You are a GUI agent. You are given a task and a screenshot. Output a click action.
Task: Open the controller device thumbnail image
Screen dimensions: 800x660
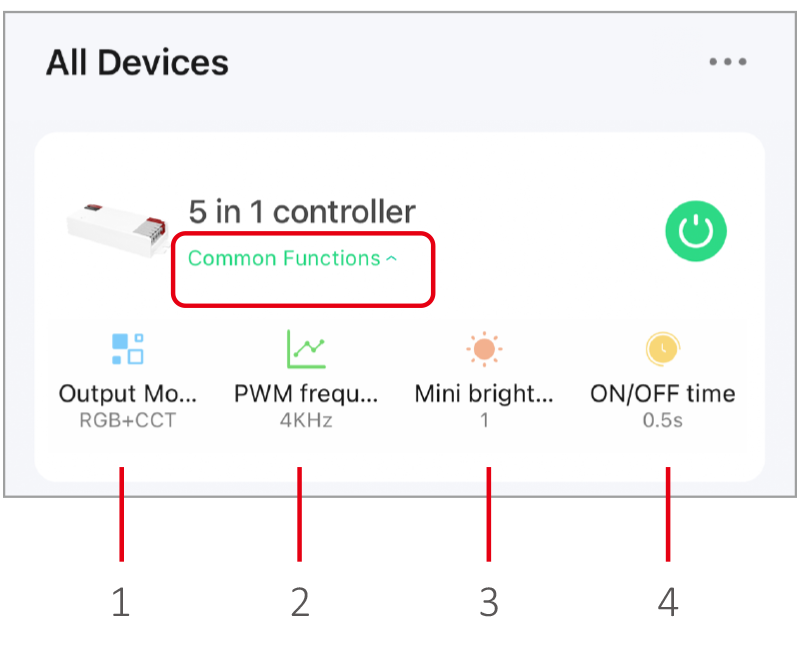coord(117,230)
